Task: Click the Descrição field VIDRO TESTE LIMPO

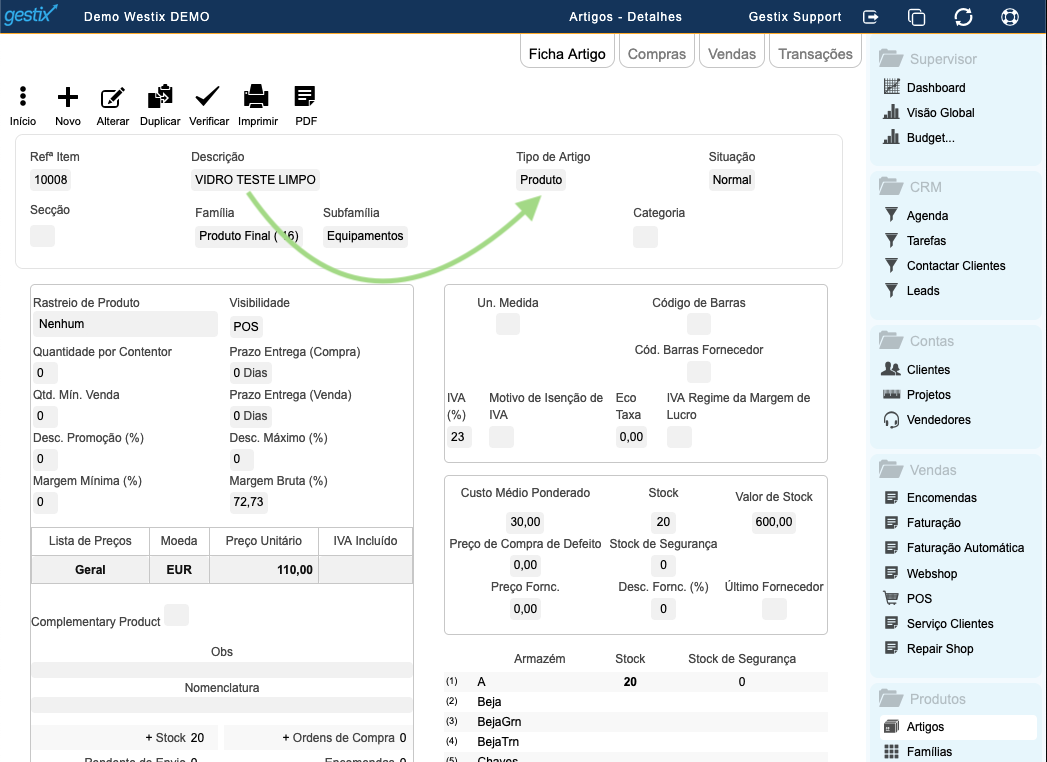Action: click(256, 180)
